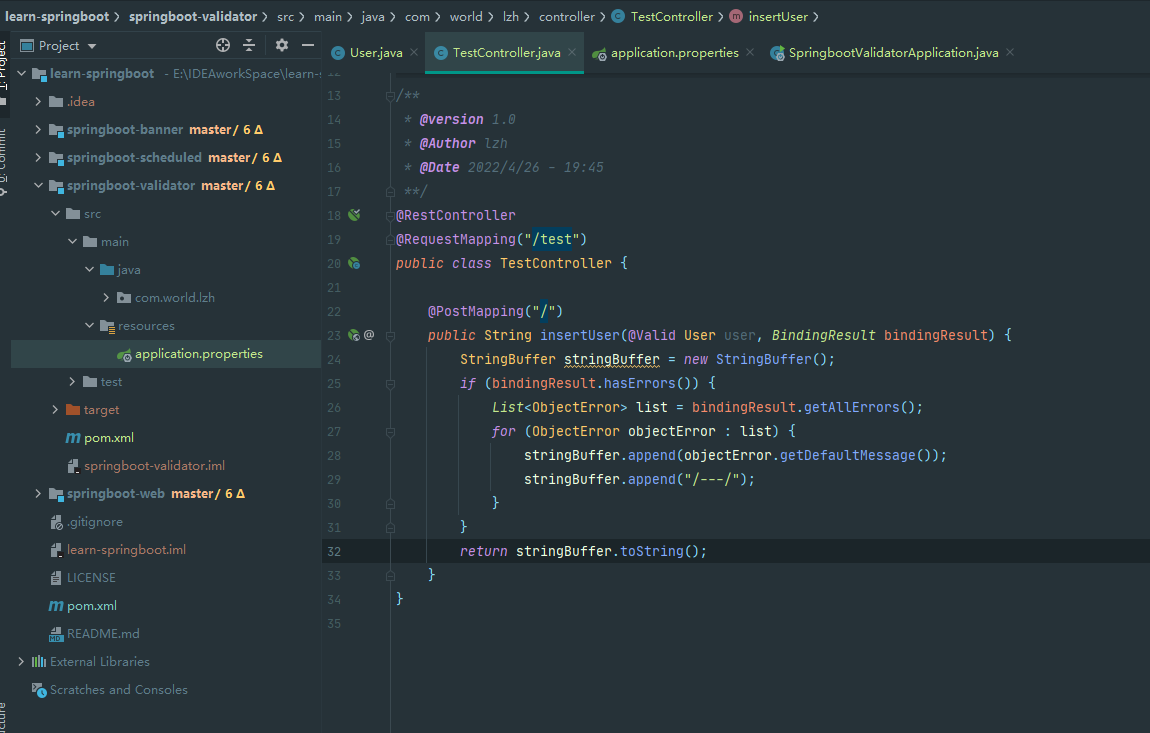
Task: Select learn-springboot.iml file
Action: click(x=126, y=550)
